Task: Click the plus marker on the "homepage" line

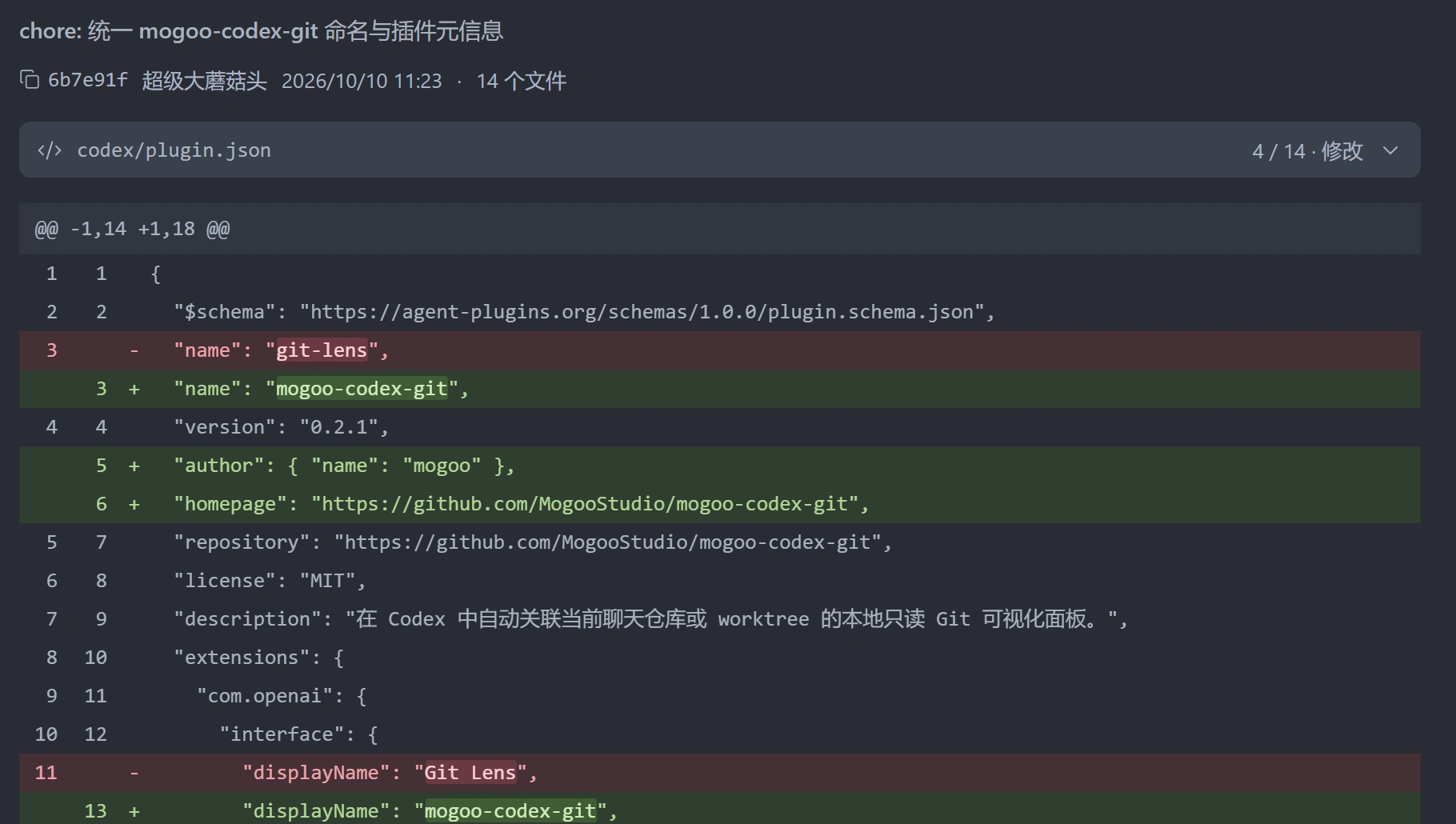Action: coord(134,504)
